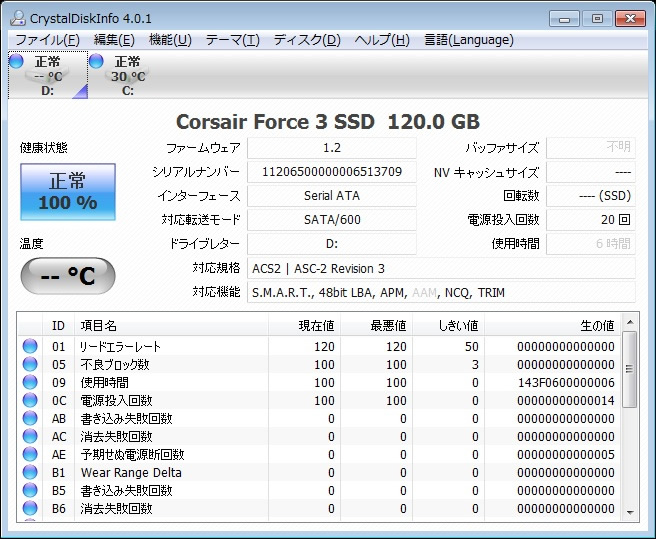
Task: Click status orb of リードエラーレート row
Action: pos(30,347)
